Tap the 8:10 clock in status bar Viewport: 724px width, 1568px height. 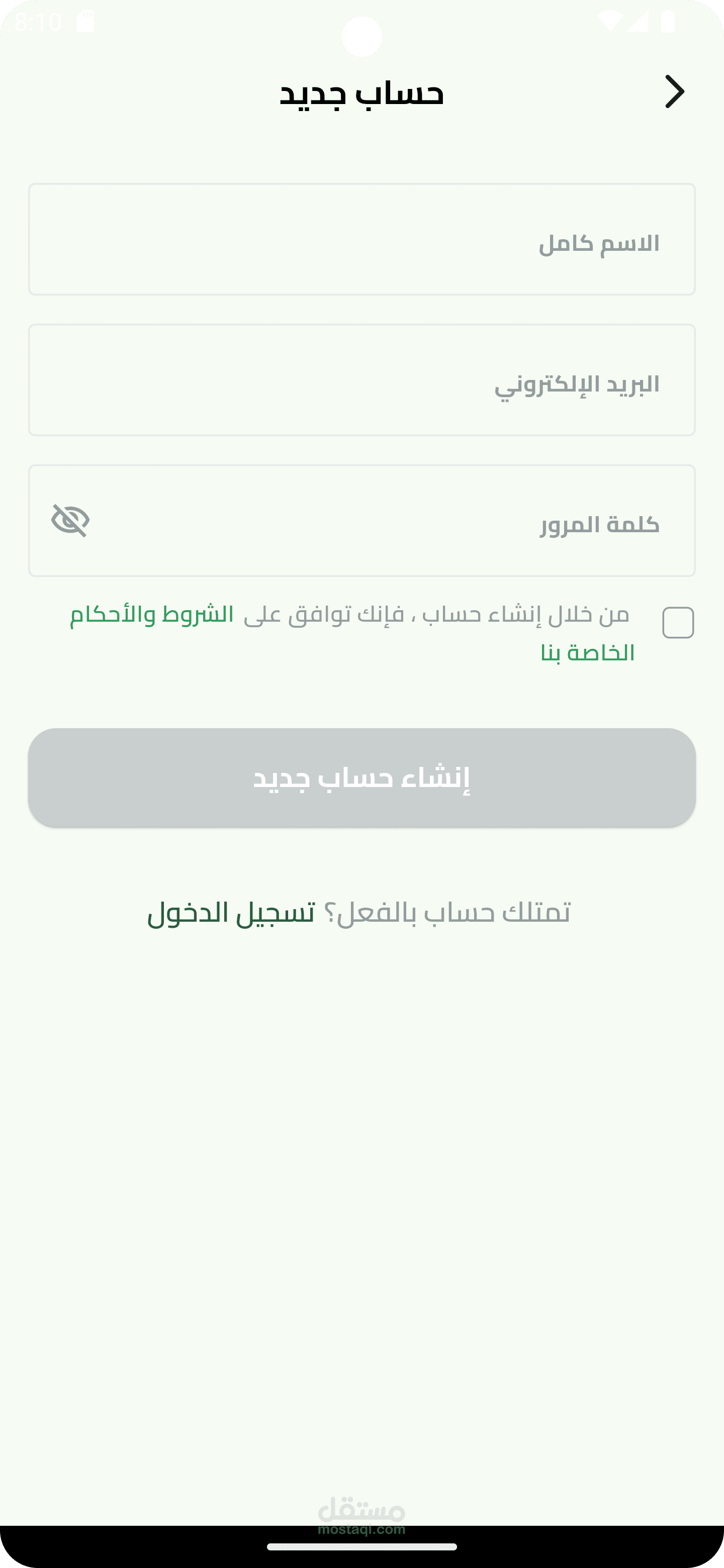tap(38, 22)
